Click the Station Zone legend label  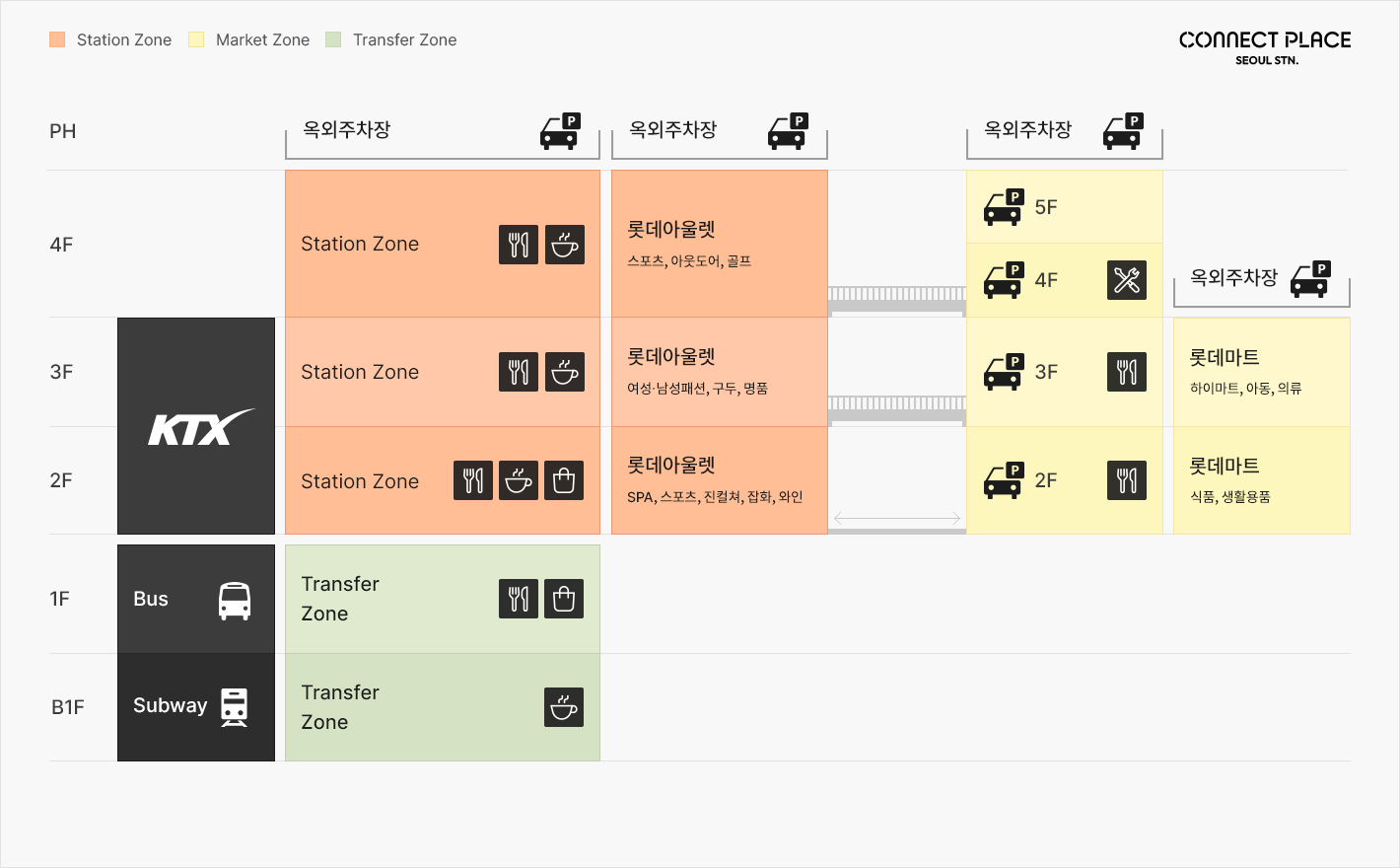click(124, 39)
